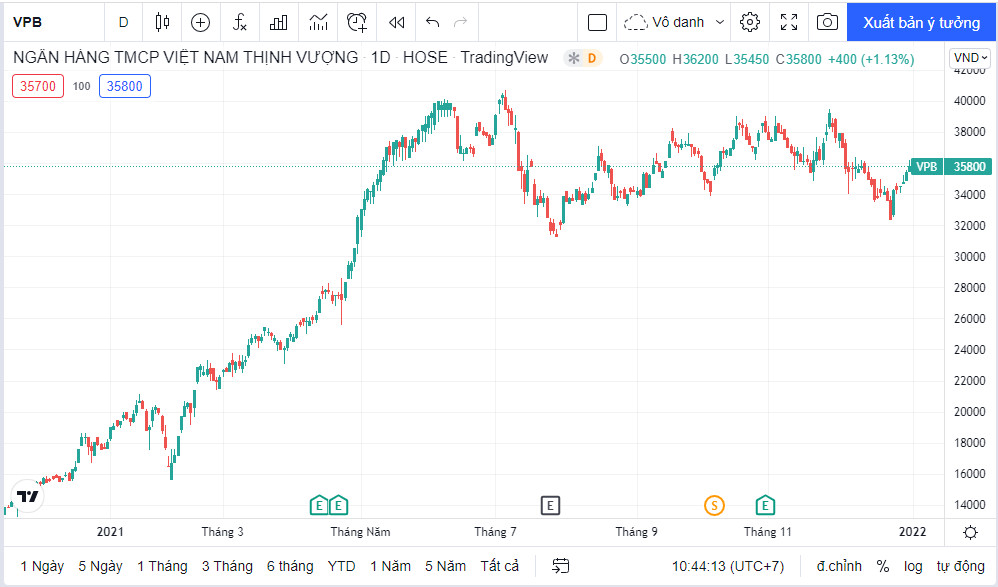Select the 6 tháng range
This screenshot has height=587, width=998.
[290, 566]
